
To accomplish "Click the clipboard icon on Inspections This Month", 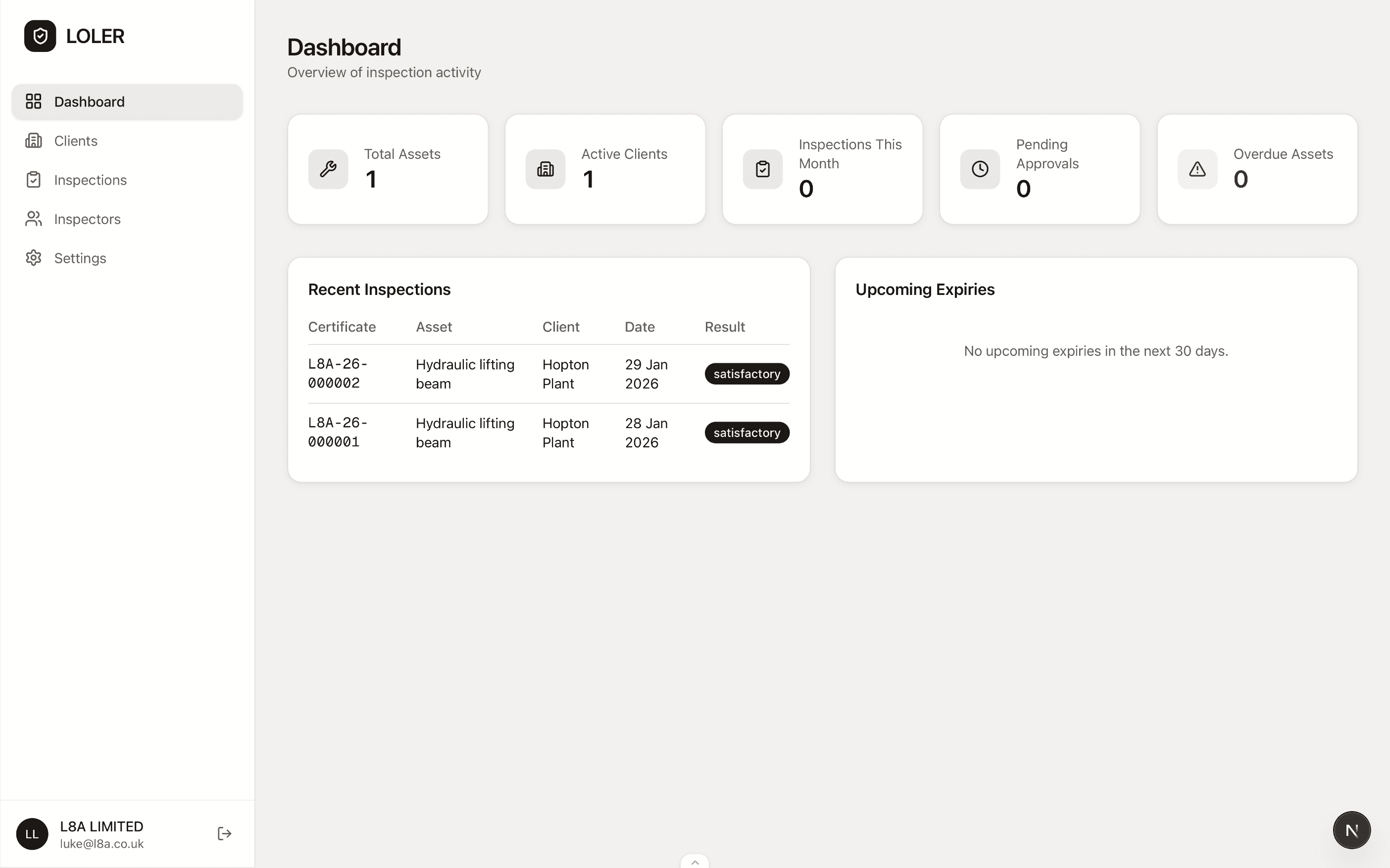I will click(x=762, y=169).
